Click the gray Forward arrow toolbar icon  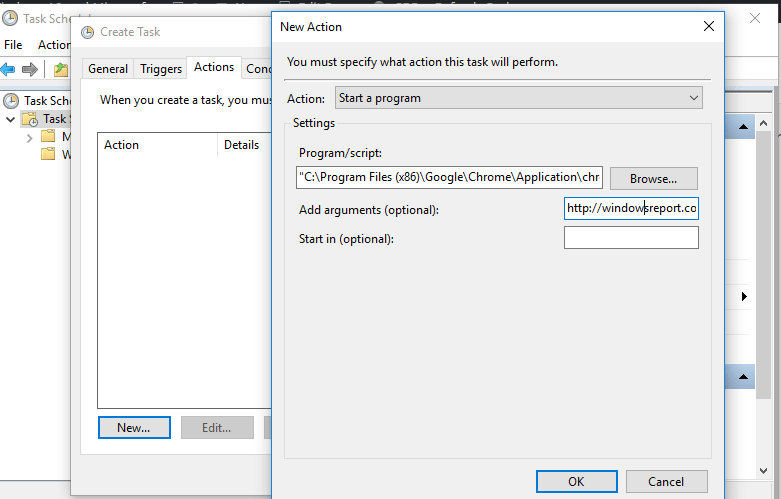pos(30,69)
